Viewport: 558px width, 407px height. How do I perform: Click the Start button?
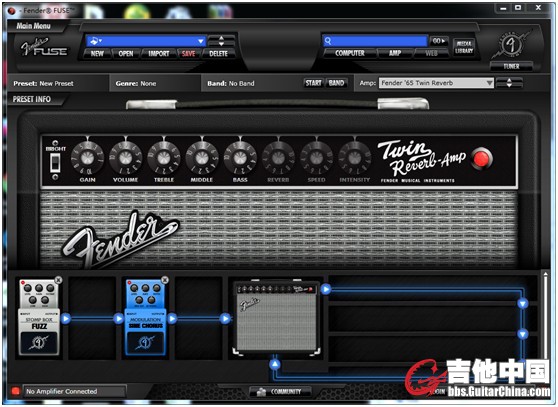point(313,83)
